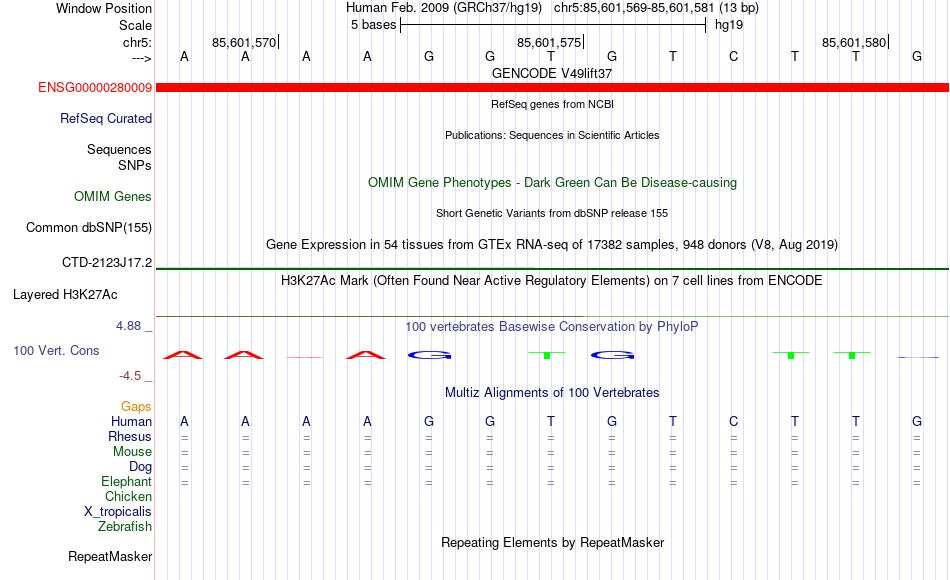Select the Dog alignment row label
This screenshot has width=950, height=580.
[141, 467]
